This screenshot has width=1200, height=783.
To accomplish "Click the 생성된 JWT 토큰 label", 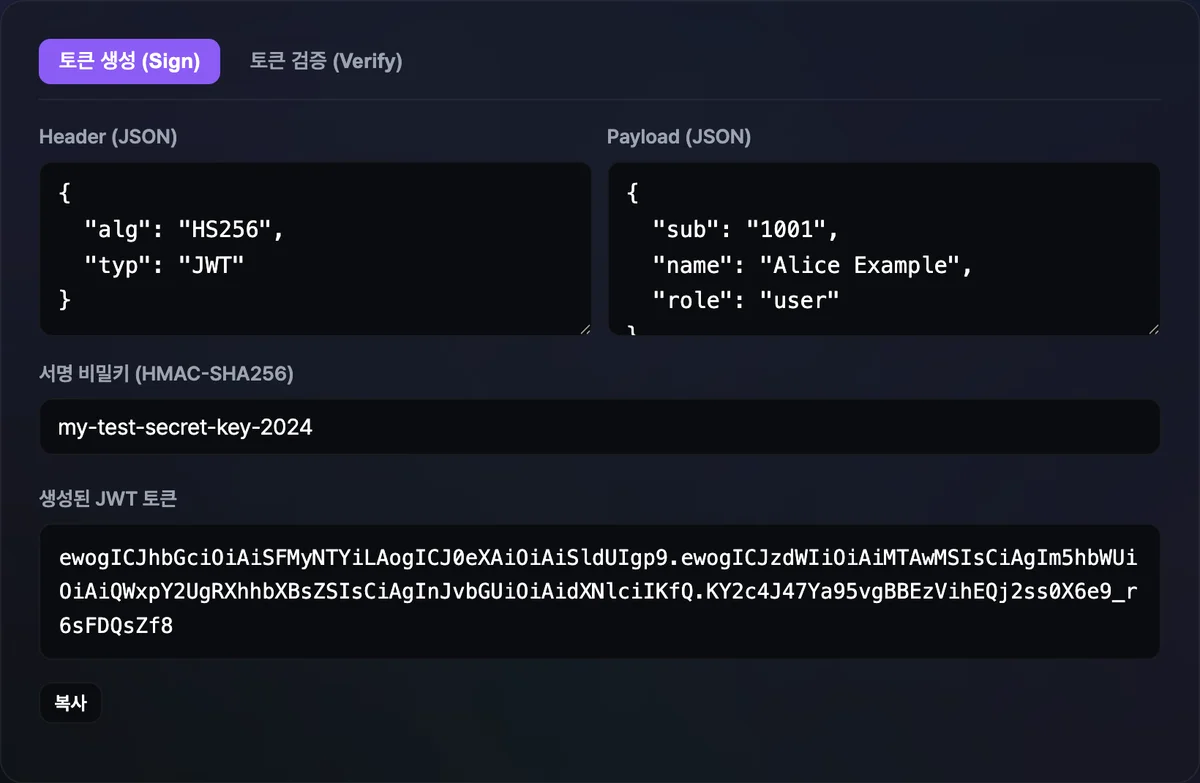I will [108, 498].
